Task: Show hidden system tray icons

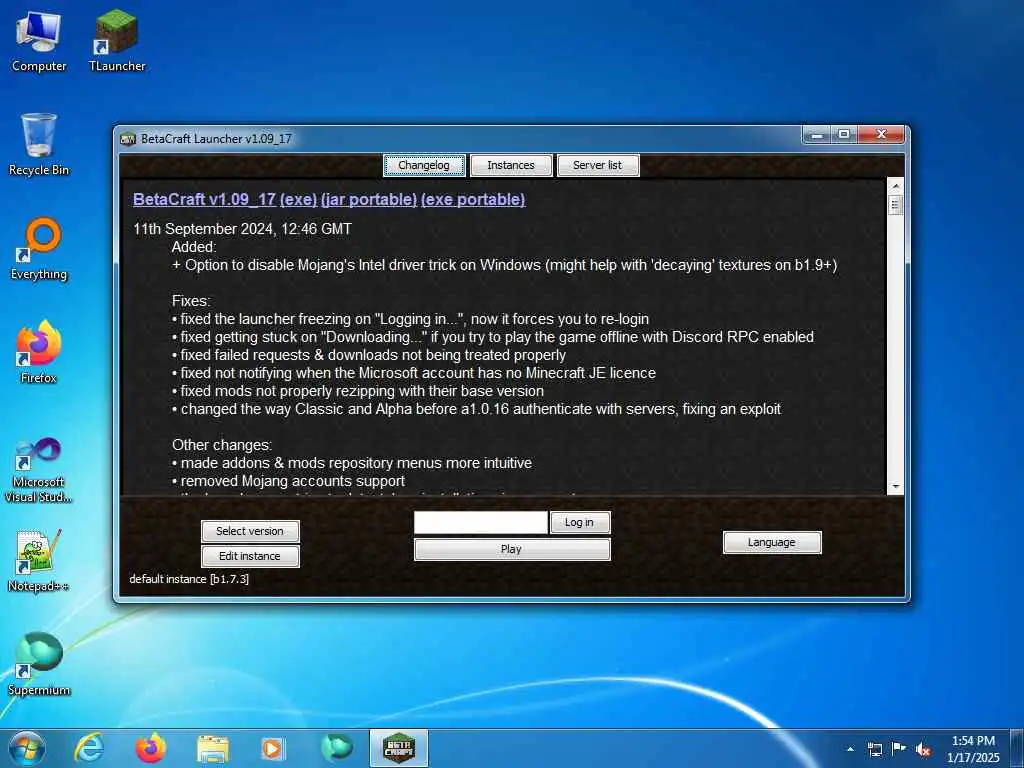Action: tap(850, 749)
